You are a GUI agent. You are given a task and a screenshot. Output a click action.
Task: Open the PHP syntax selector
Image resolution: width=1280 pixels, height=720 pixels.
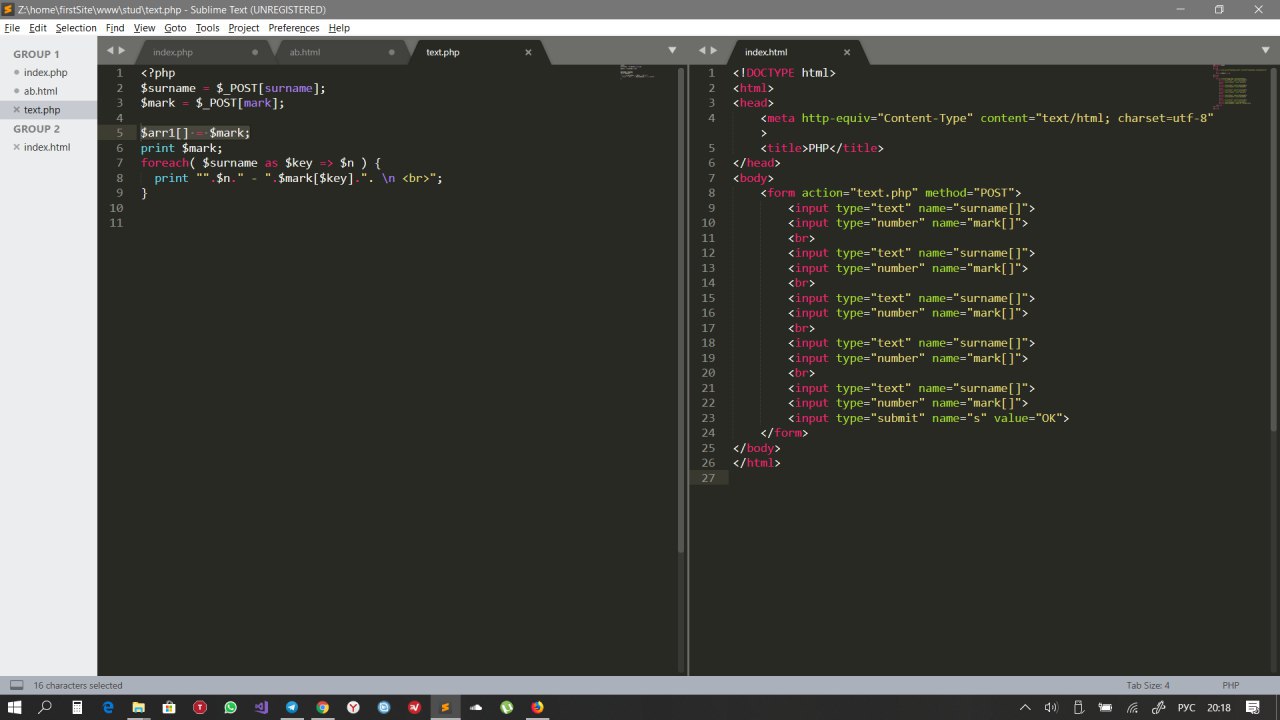pyautogui.click(x=1230, y=685)
